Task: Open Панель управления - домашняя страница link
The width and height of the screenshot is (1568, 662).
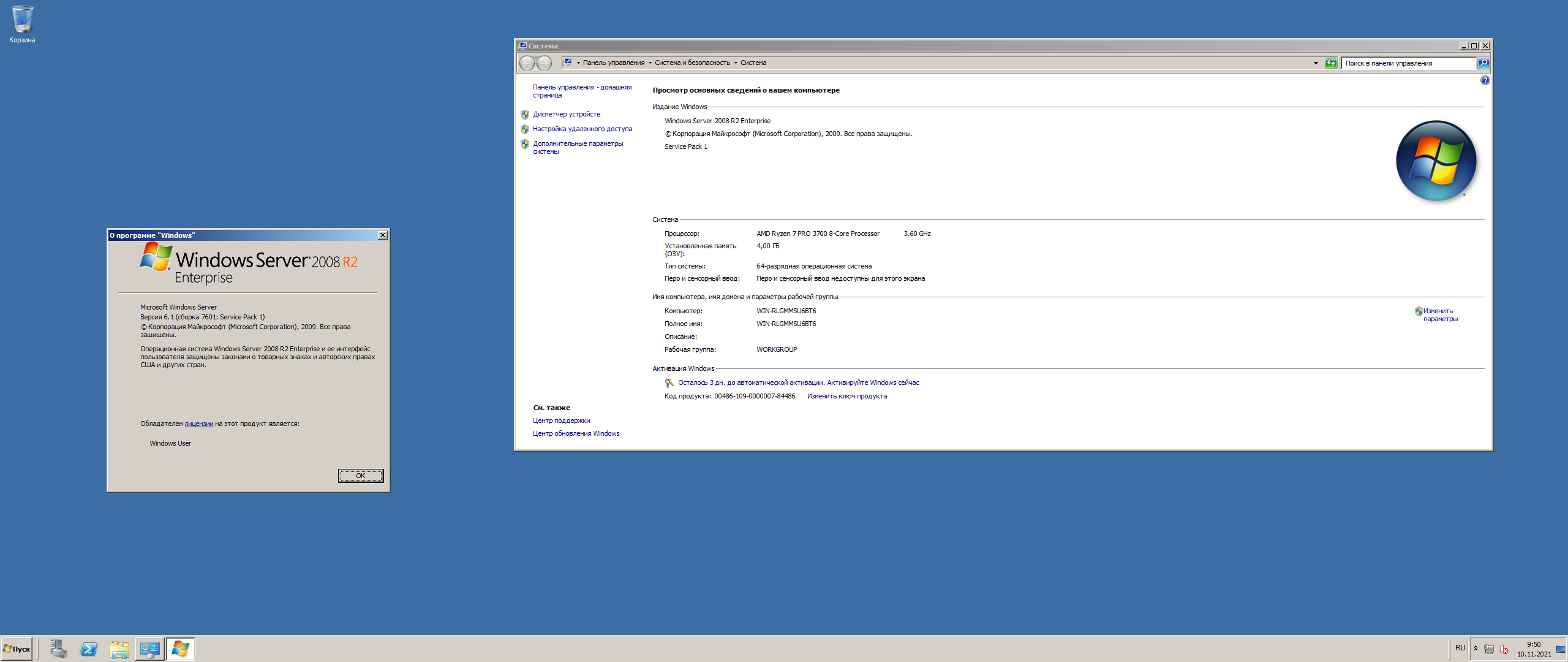Action: [x=582, y=91]
